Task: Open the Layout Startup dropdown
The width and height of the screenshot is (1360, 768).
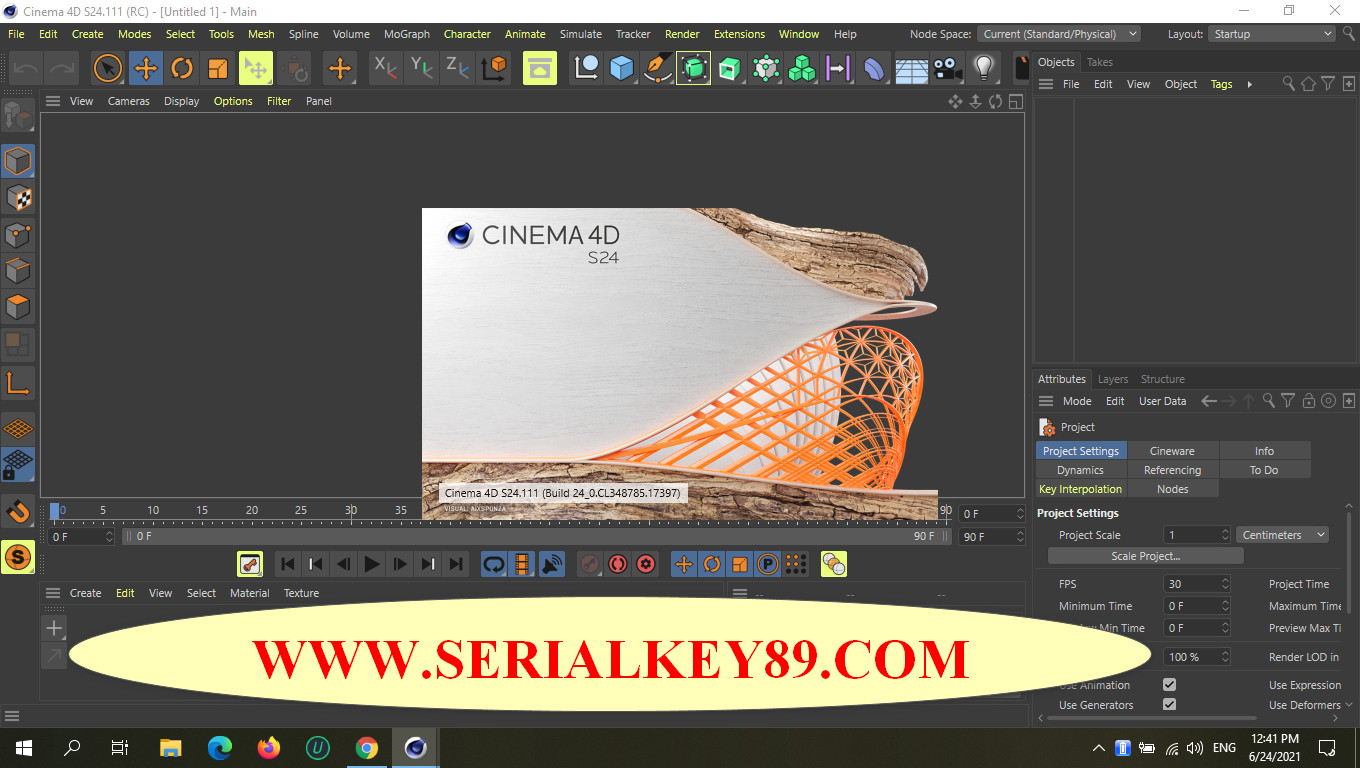Action: 1272,34
